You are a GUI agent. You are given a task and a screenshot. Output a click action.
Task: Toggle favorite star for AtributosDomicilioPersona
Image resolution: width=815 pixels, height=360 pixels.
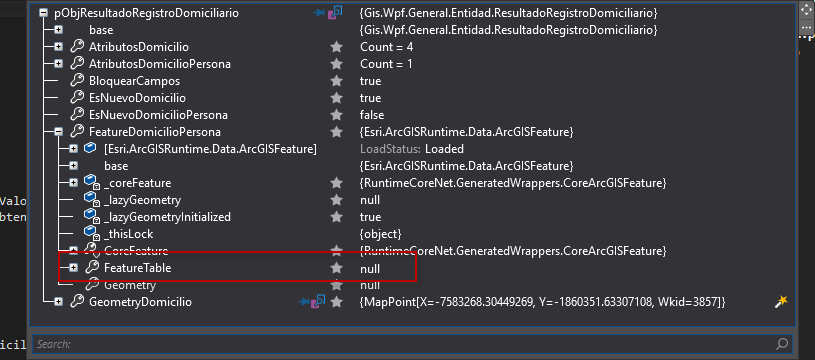(x=337, y=64)
